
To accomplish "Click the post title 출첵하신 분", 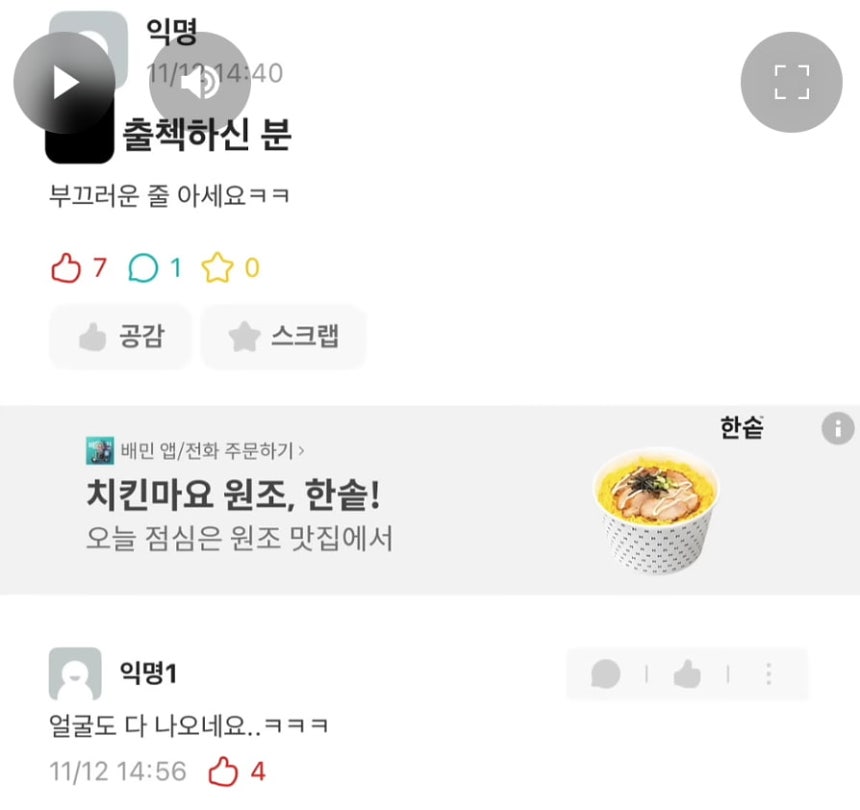I will [204, 137].
